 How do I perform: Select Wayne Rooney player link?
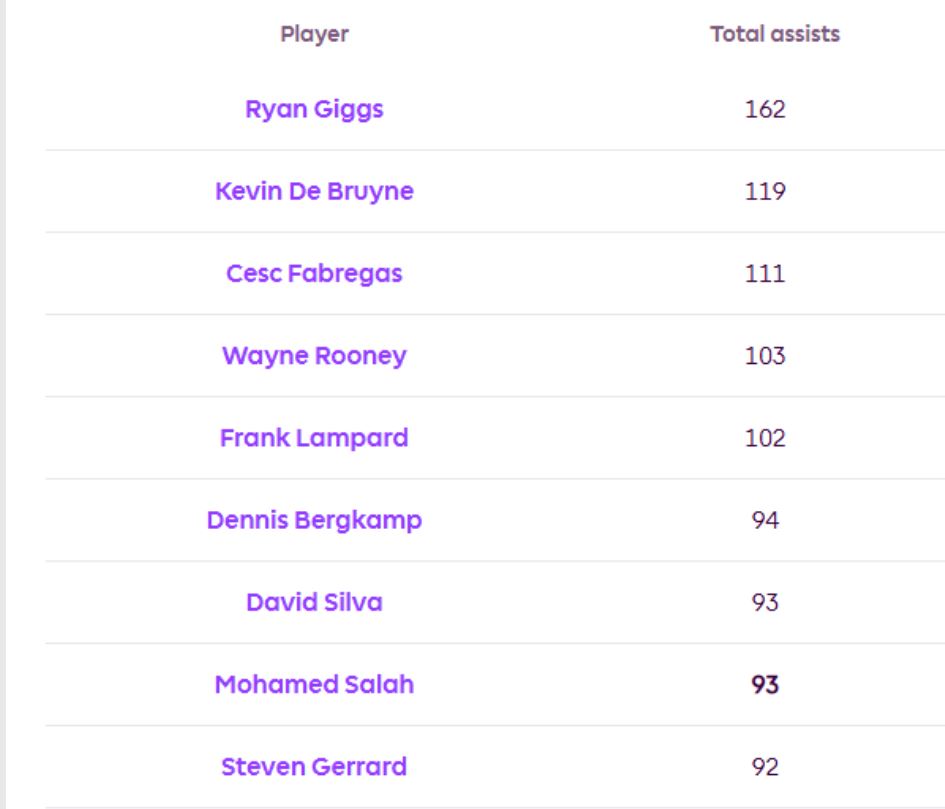pos(314,356)
